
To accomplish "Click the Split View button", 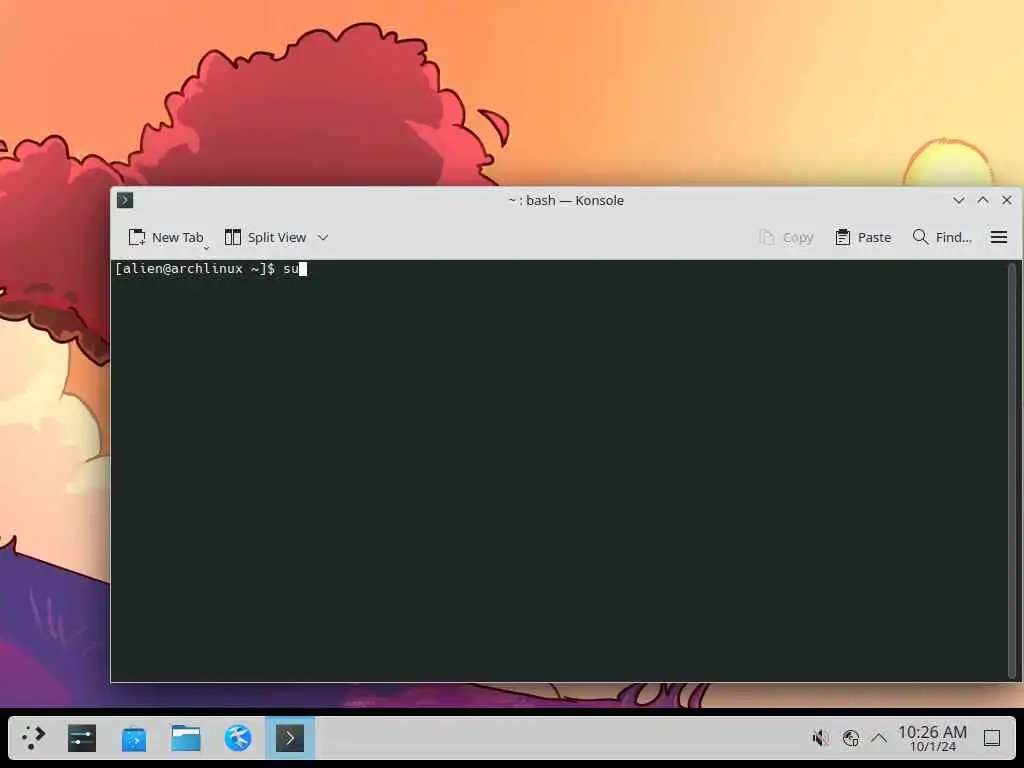I will click(266, 238).
